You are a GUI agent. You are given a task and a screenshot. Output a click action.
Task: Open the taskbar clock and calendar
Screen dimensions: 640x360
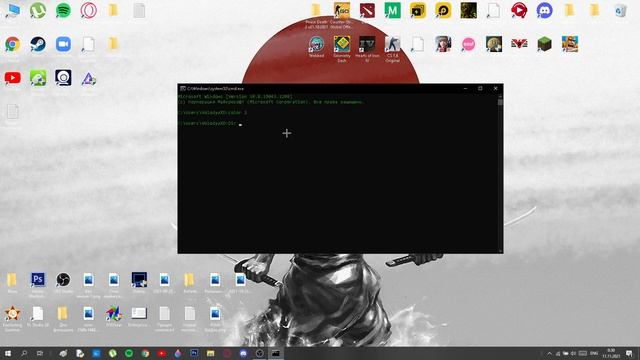[x=611, y=353]
